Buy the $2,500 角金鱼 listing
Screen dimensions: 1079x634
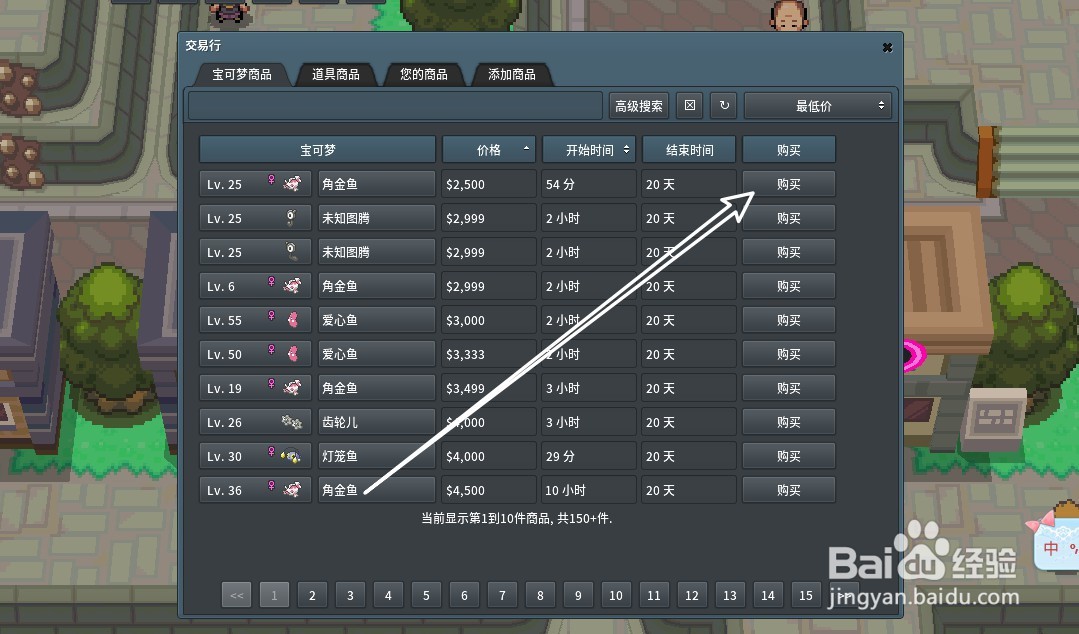pos(789,184)
